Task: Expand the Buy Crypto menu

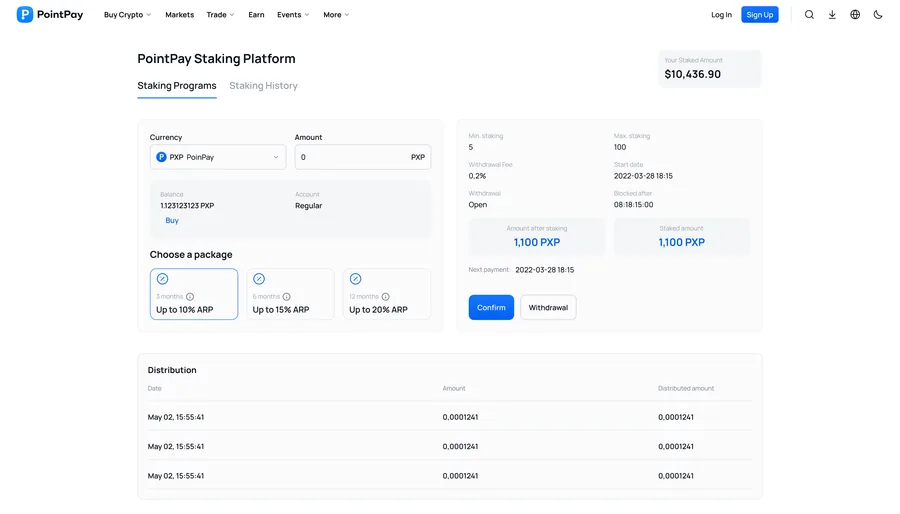Action: (127, 15)
